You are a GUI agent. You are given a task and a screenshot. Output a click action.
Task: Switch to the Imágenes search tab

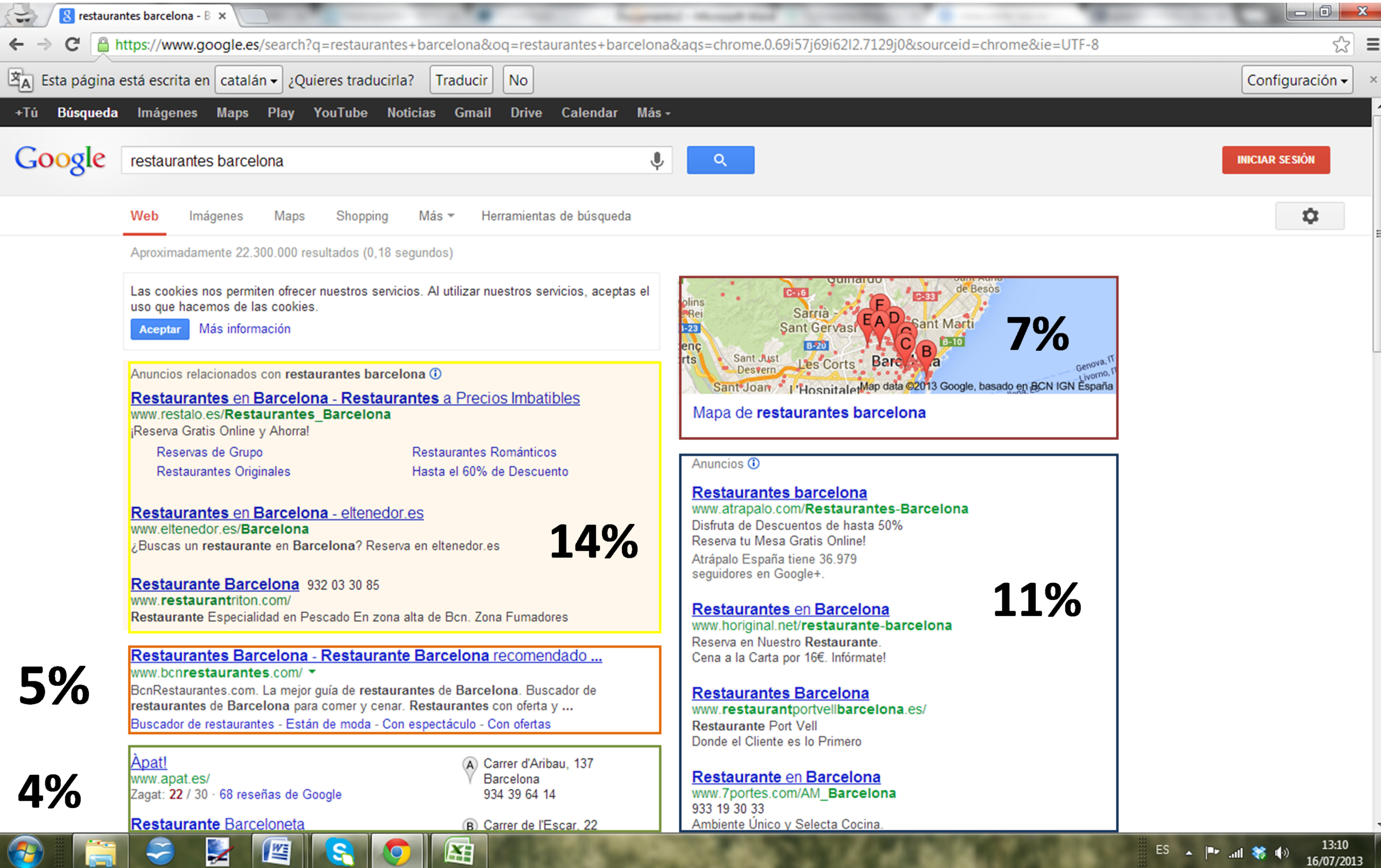click(216, 216)
